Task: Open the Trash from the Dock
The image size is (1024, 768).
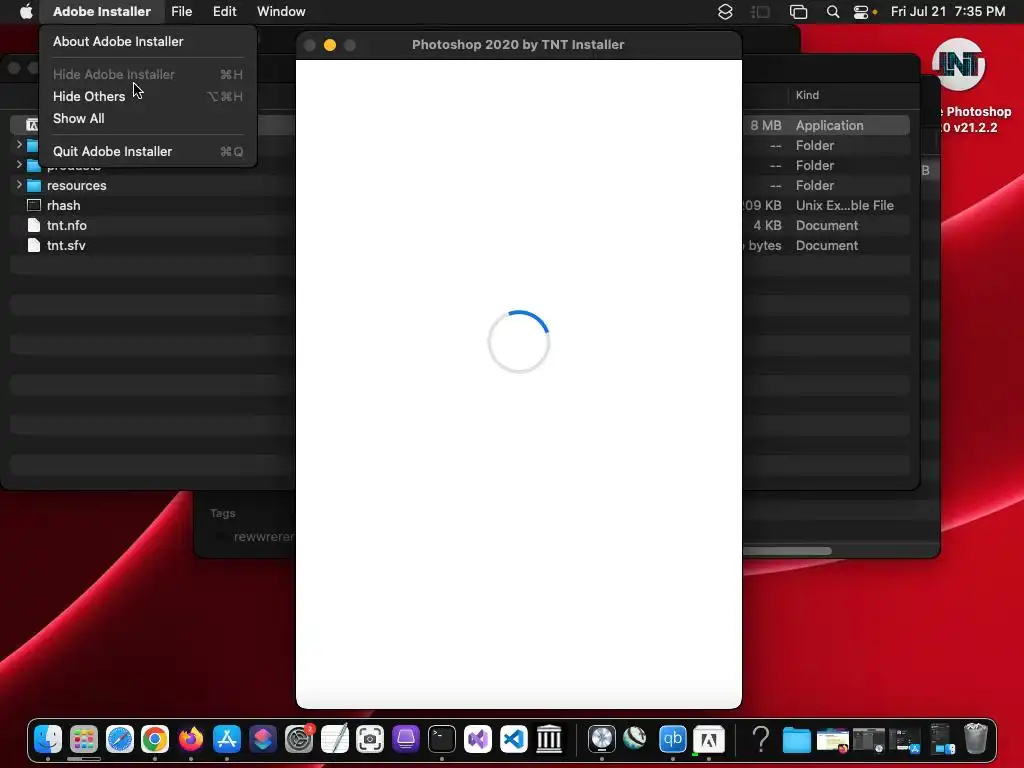Action: tap(976, 739)
